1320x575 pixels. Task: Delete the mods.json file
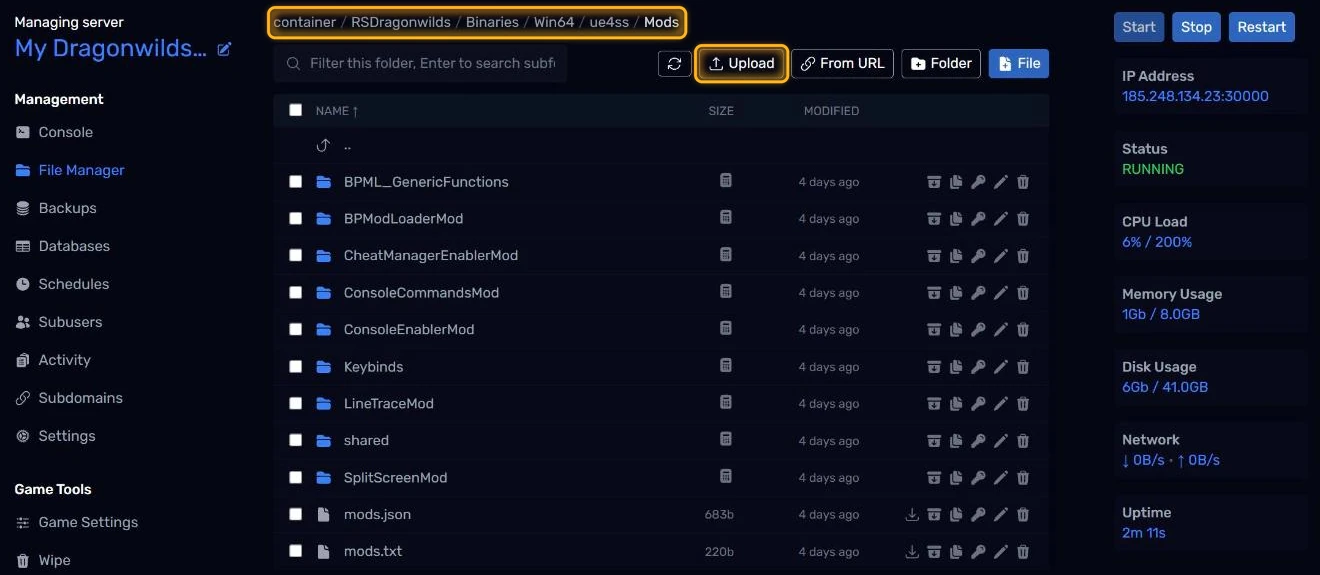(1023, 515)
